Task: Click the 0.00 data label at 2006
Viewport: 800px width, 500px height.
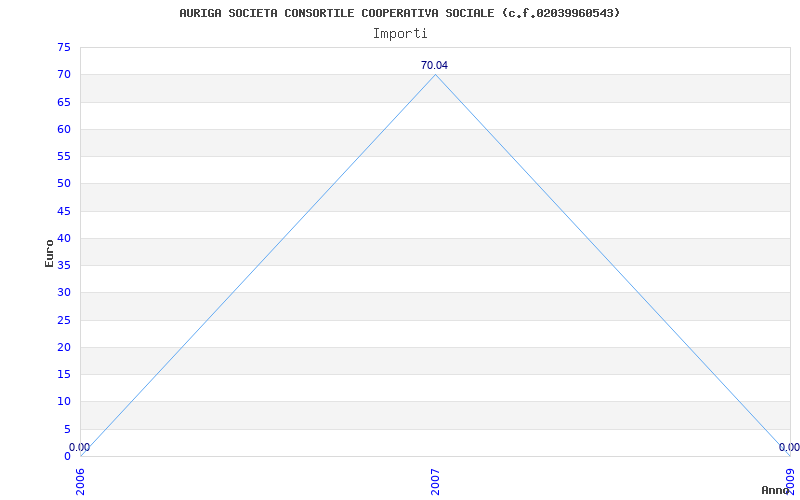Action: (x=80, y=447)
